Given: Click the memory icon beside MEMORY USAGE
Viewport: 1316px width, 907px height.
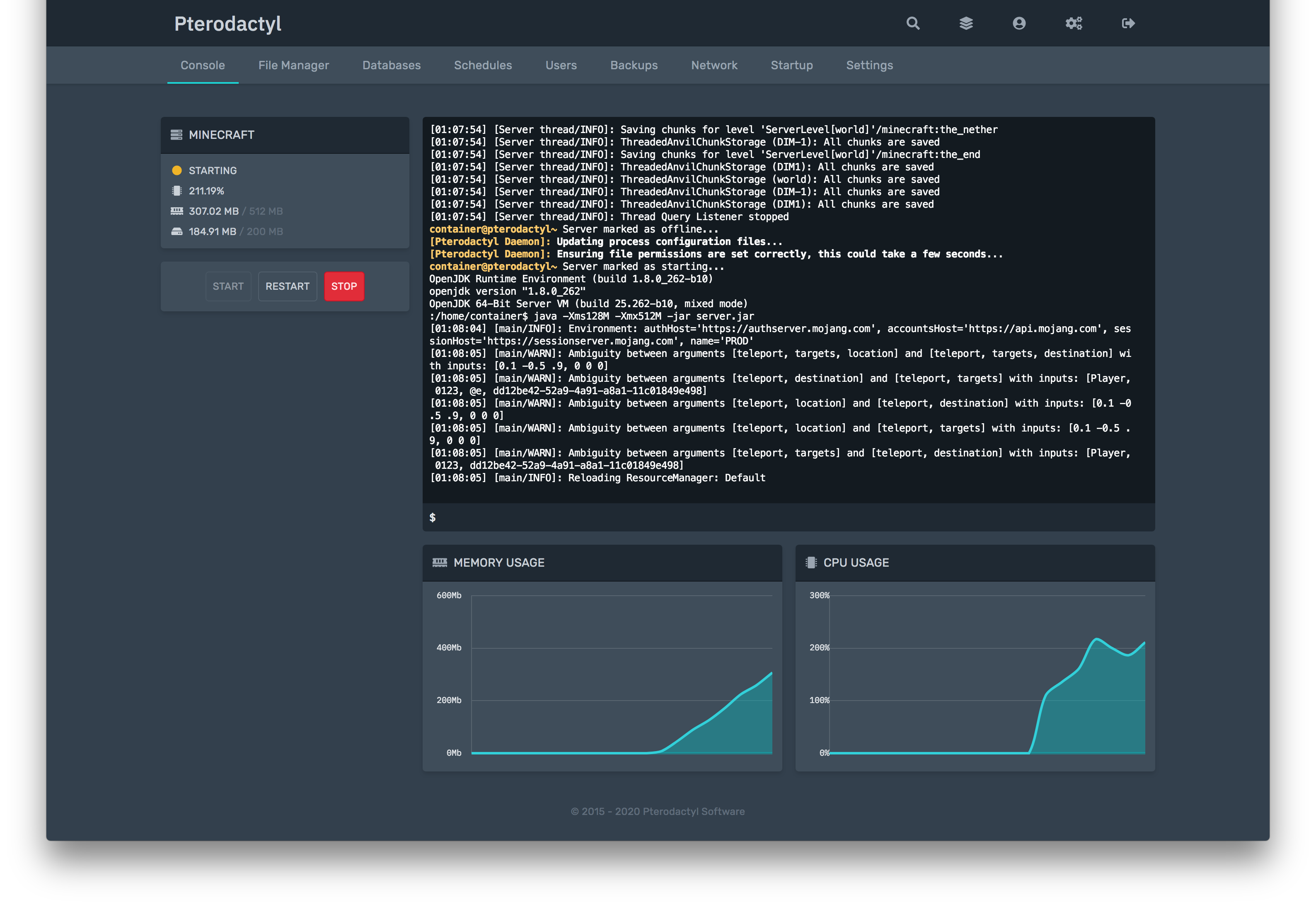Looking at the screenshot, I should pos(440,563).
